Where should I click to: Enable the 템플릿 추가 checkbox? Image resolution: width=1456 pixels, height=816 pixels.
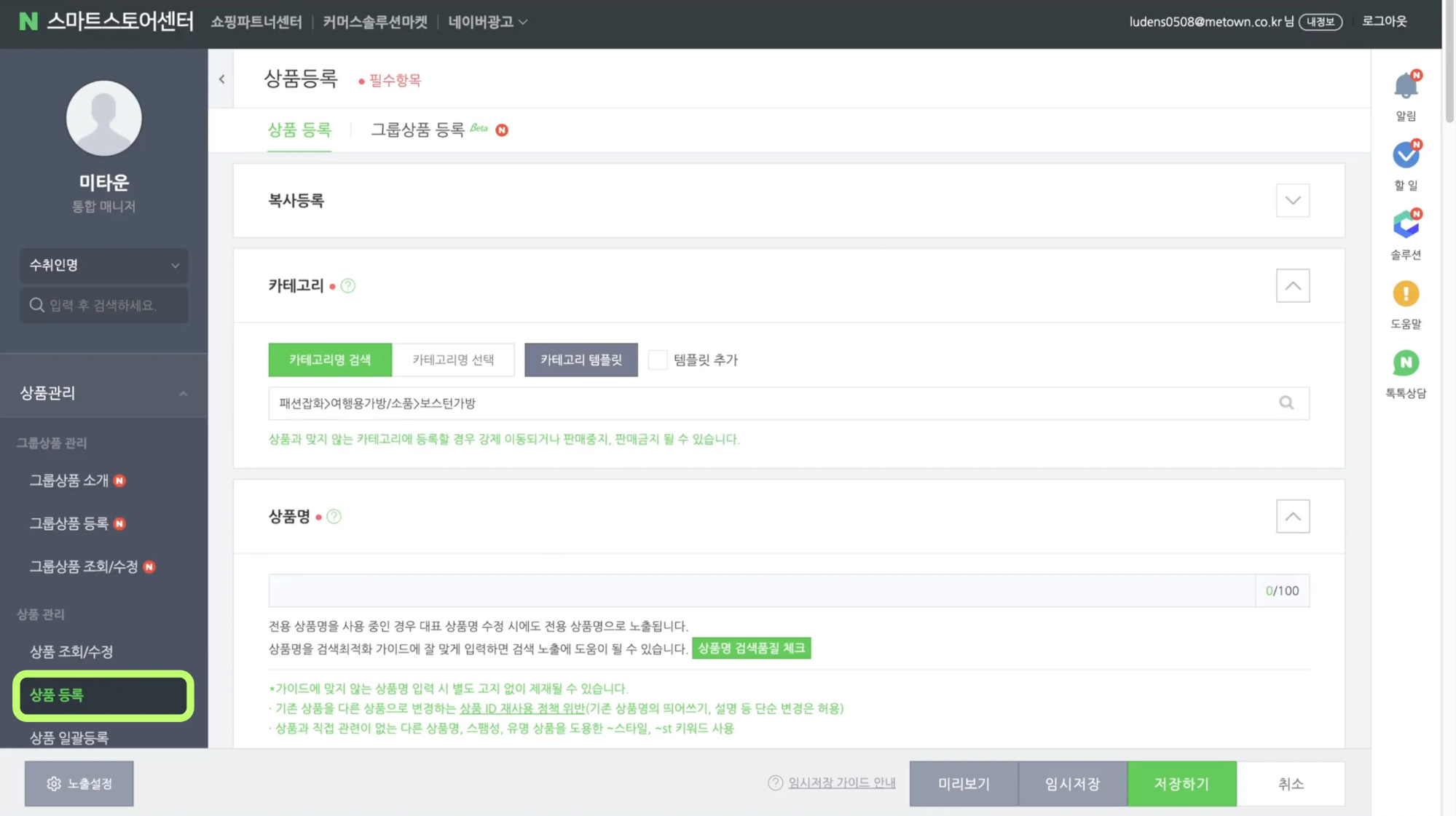pos(658,360)
